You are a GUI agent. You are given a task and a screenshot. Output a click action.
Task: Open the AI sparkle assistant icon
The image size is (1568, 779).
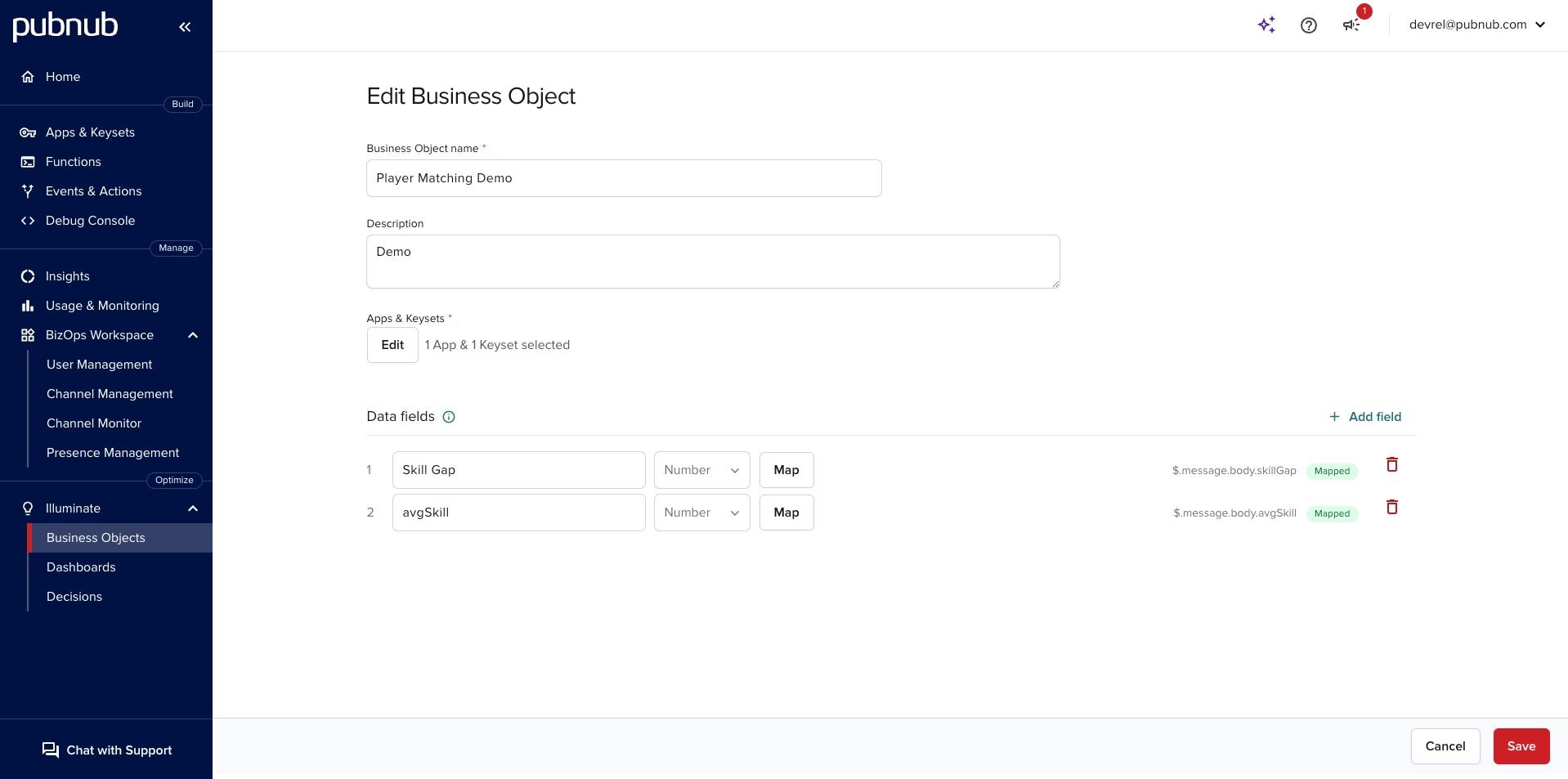click(x=1266, y=25)
